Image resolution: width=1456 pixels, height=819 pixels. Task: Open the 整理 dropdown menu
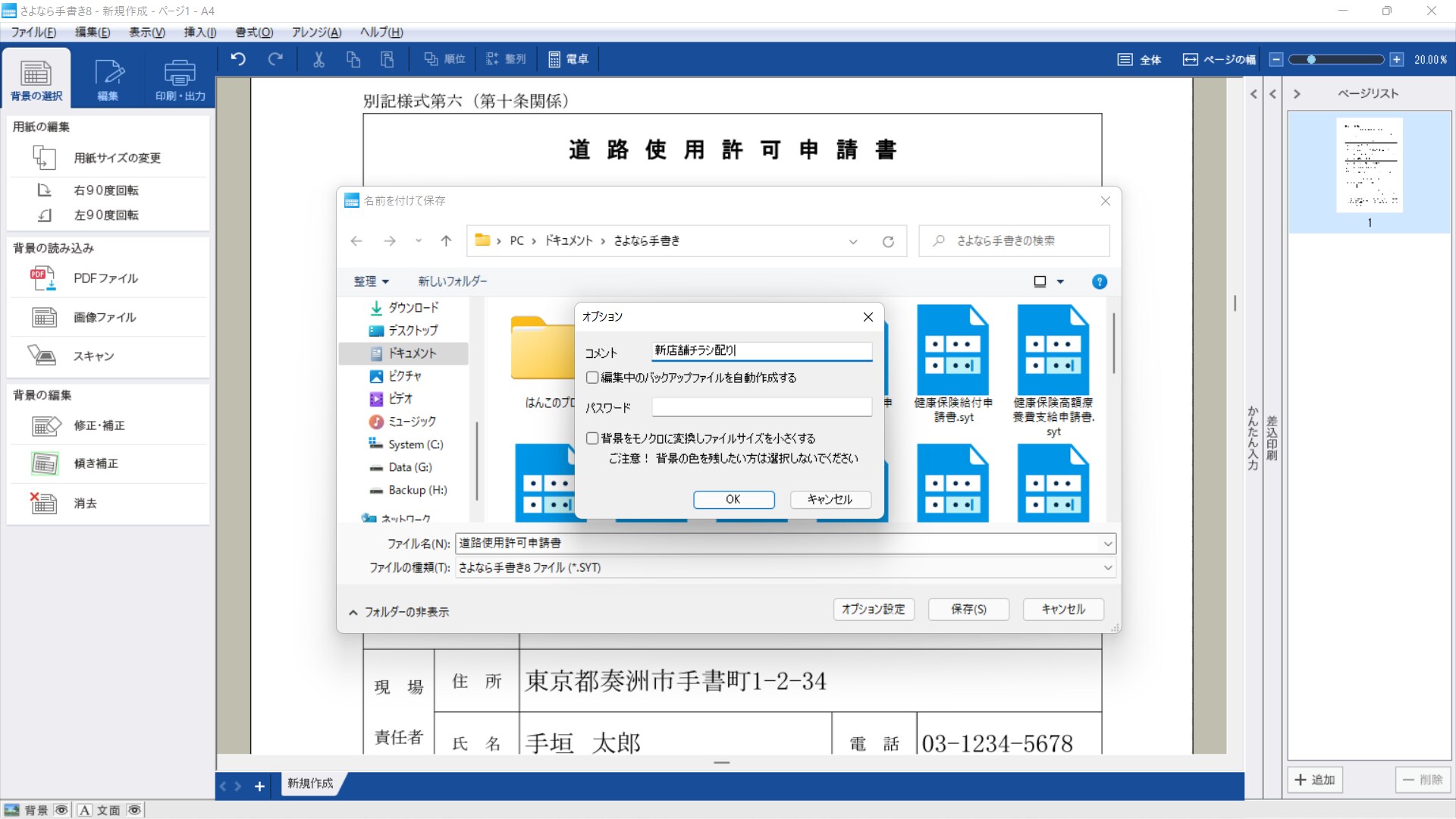pyautogui.click(x=371, y=281)
